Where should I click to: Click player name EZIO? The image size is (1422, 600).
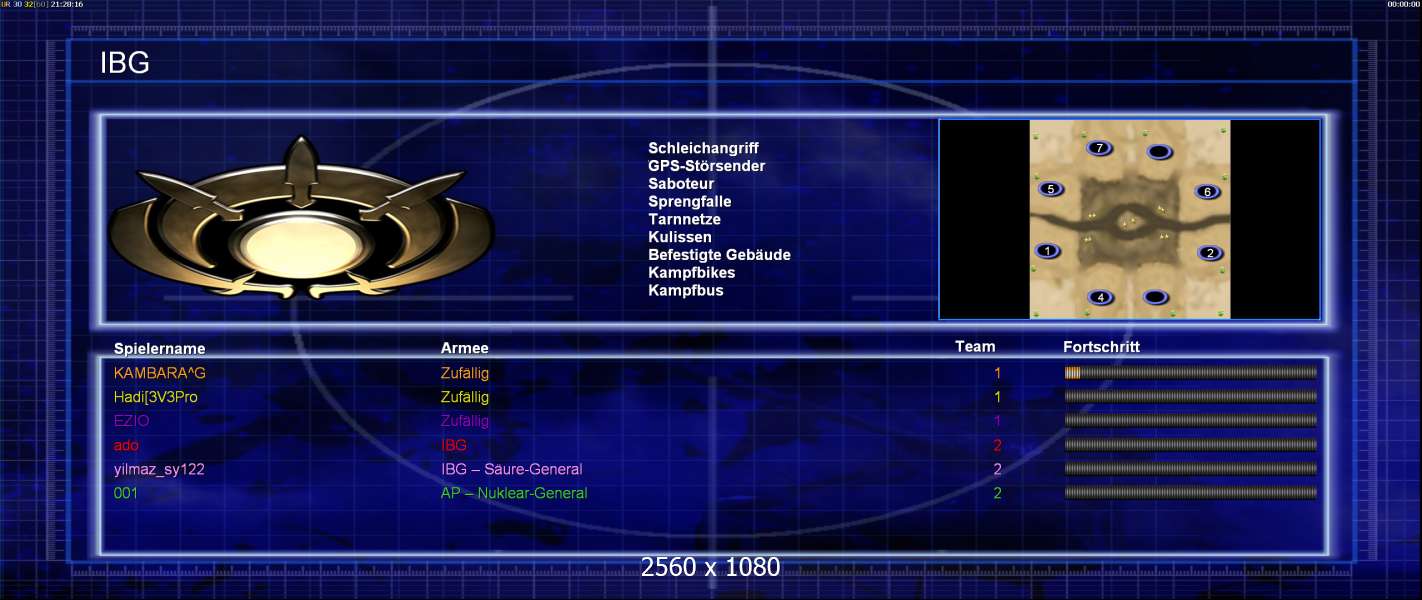pyautogui.click(x=132, y=421)
